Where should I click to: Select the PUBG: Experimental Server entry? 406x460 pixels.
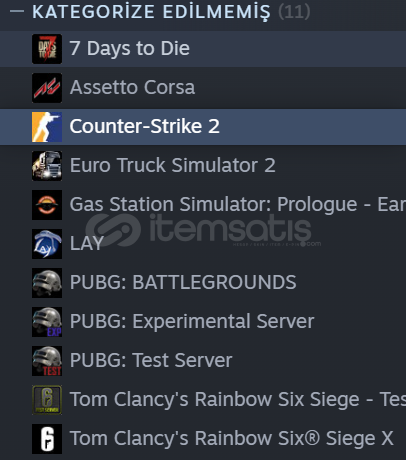pos(203,322)
